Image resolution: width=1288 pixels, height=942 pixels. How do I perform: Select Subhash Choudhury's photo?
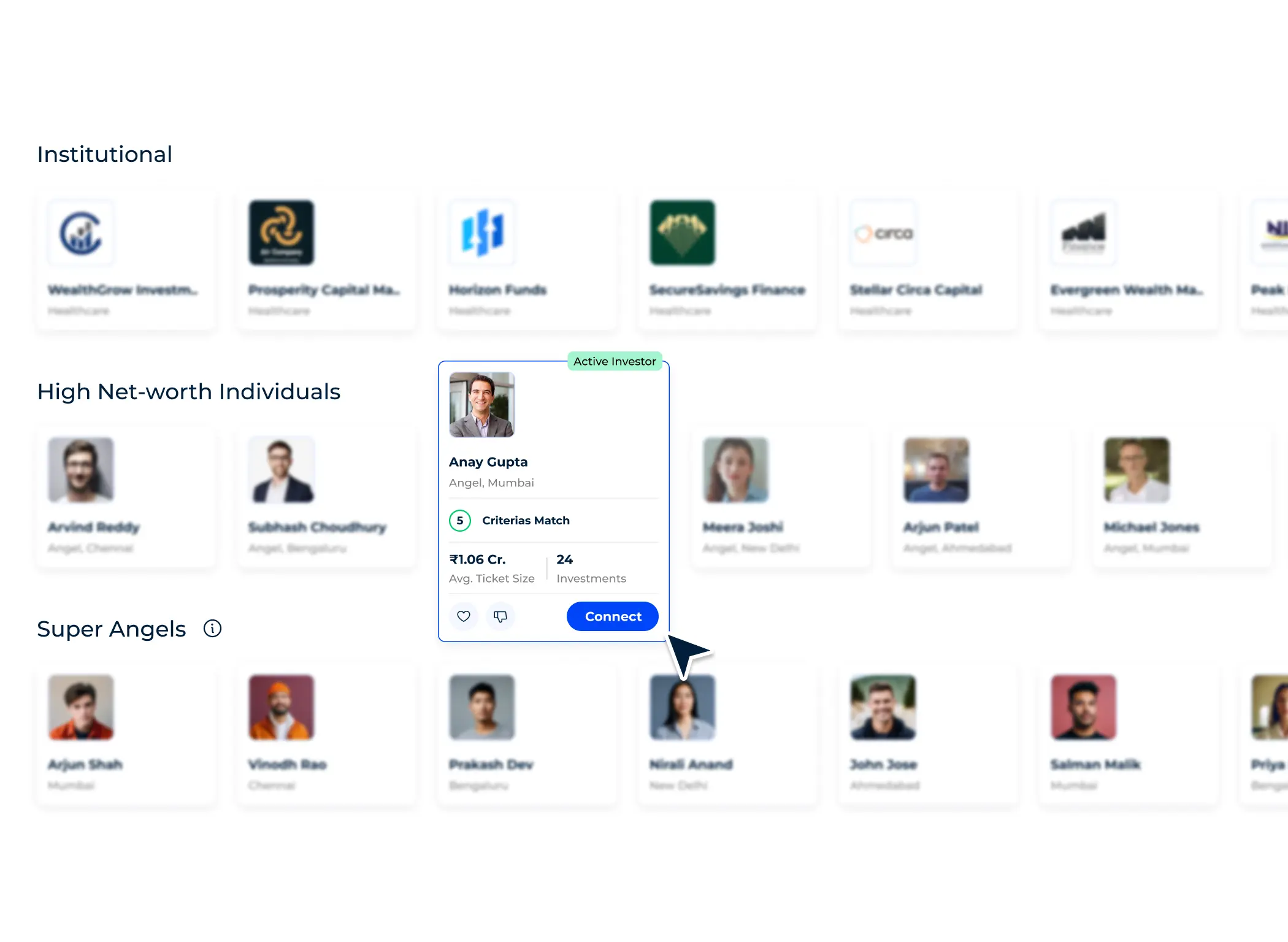pos(282,470)
